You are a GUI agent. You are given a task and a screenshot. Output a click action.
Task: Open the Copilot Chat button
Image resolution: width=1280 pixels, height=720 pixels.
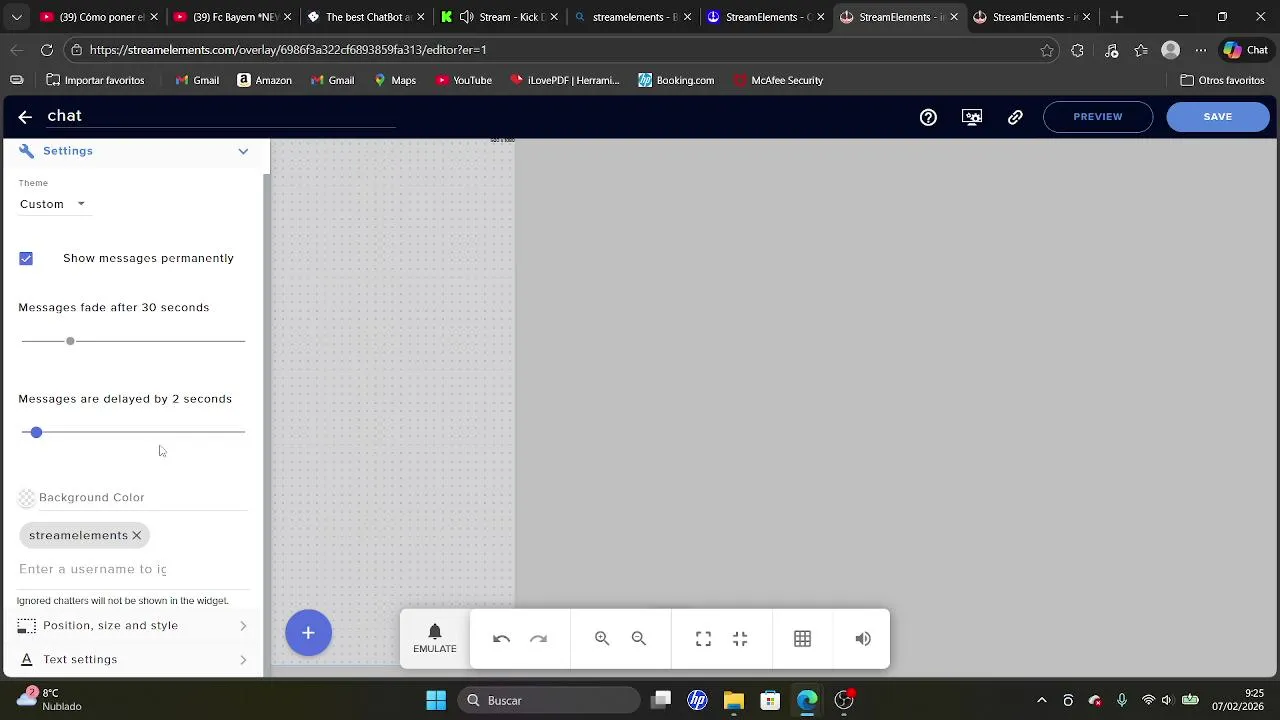point(1246,50)
